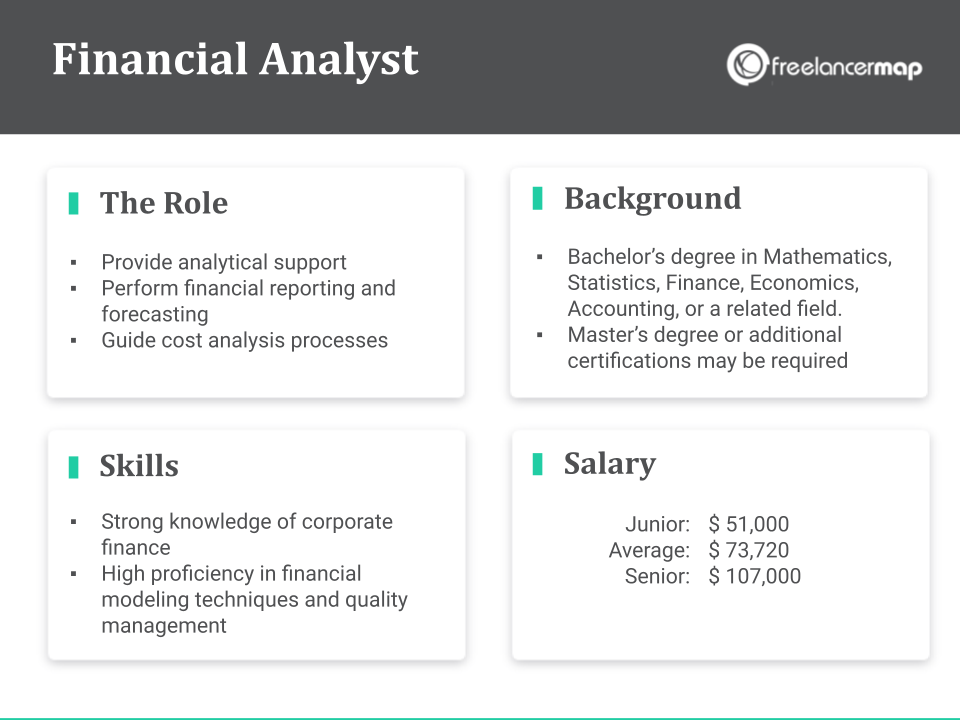Click the Salary heading

(x=610, y=463)
